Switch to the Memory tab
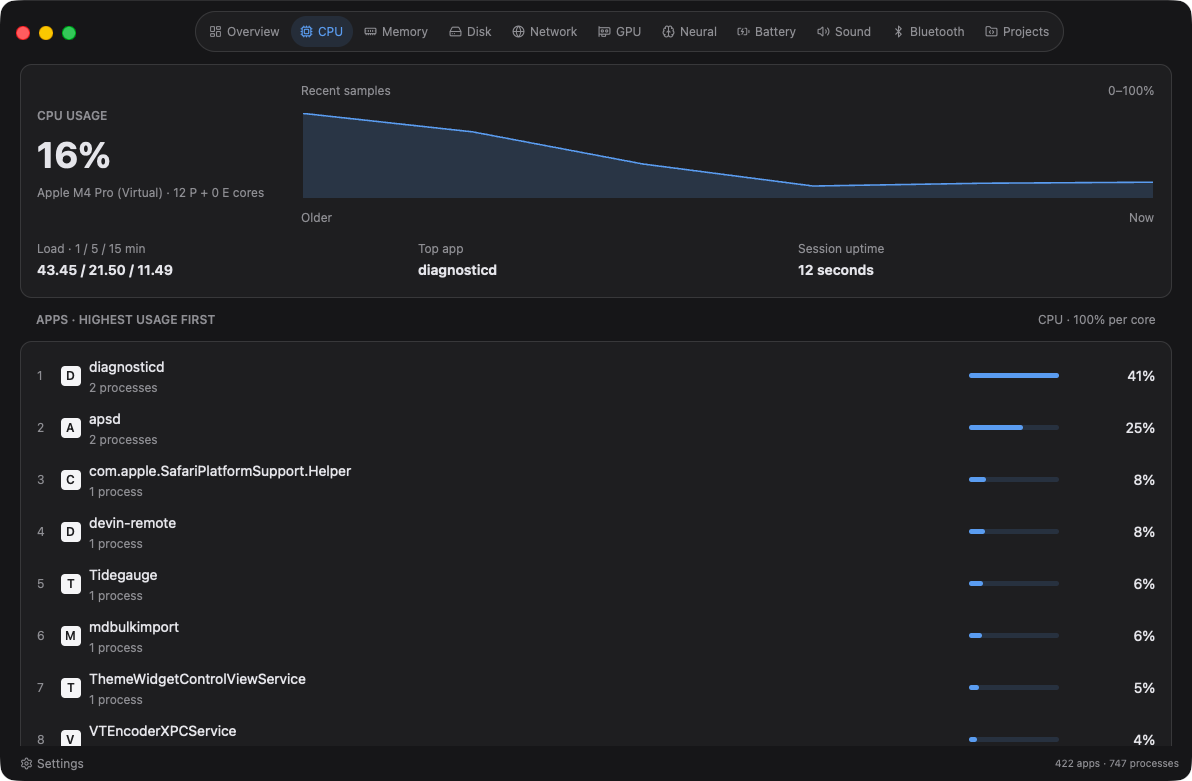 point(396,32)
